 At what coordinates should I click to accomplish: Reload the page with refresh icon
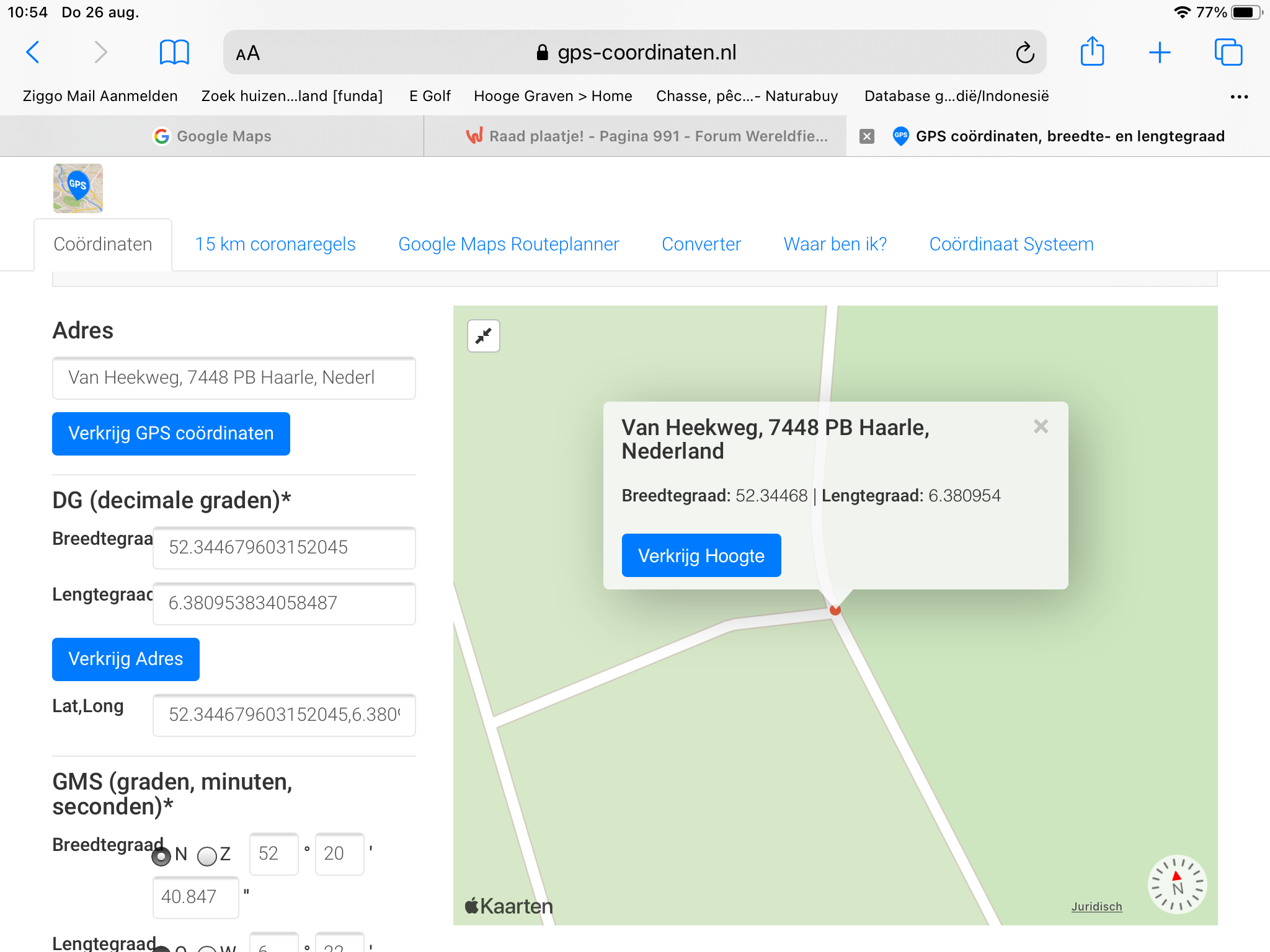click(x=1024, y=53)
